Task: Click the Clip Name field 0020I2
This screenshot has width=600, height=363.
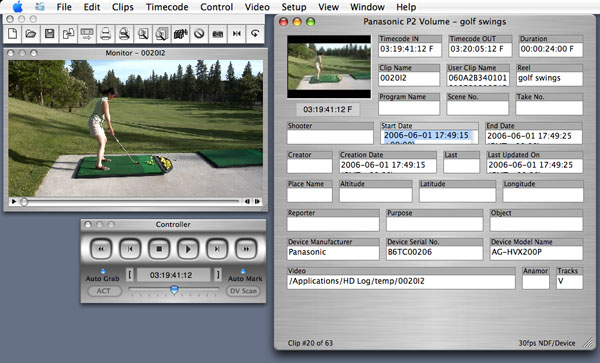Action: (x=409, y=78)
